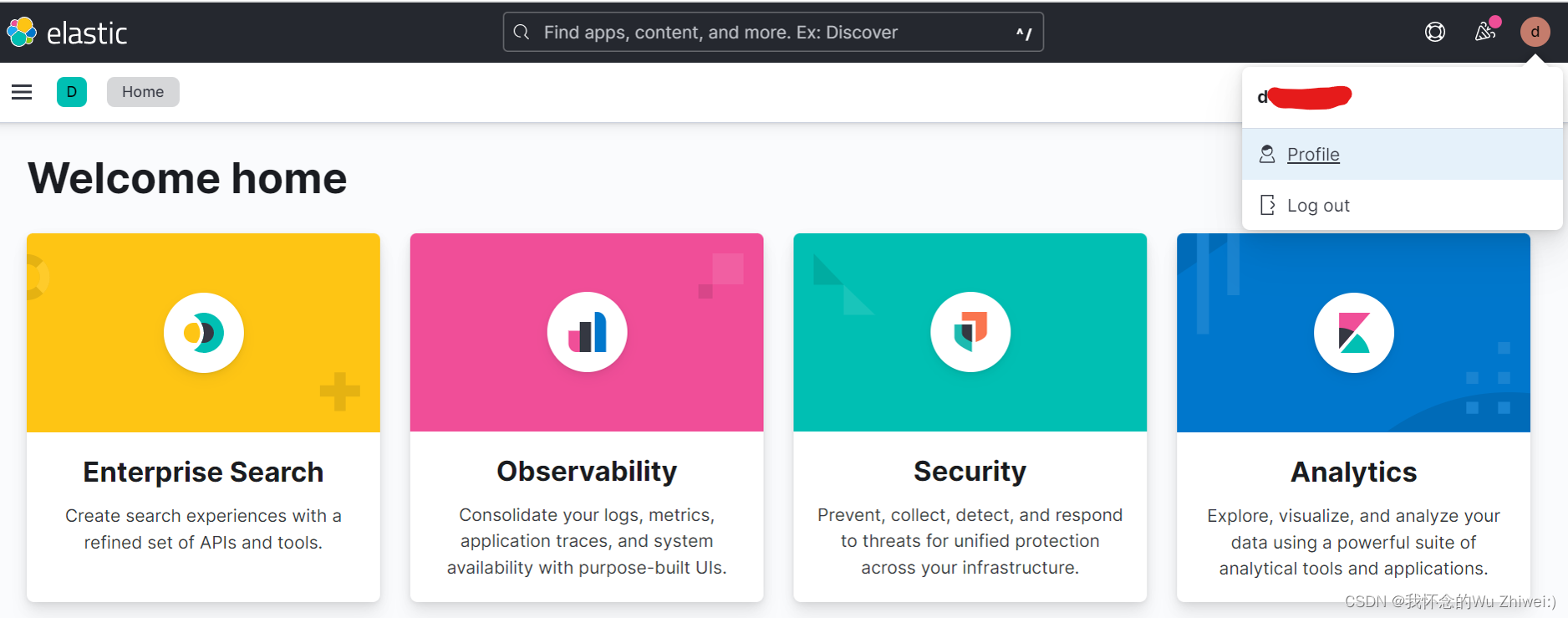Toggle the user avatar menu
The height and width of the screenshot is (618, 1568).
click(1535, 32)
